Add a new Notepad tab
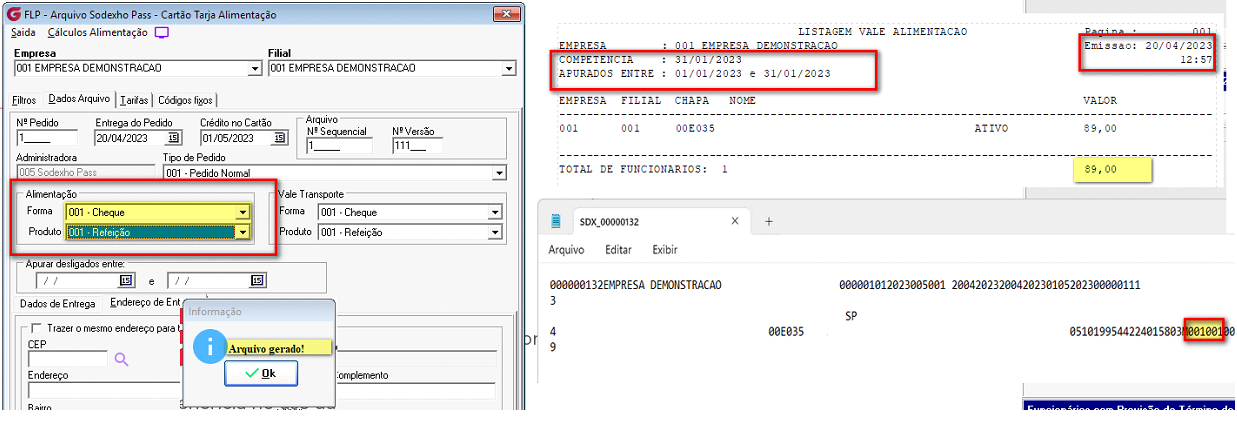Screen dimensions: 1237x426 pyautogui.click(x=769, y=222)
